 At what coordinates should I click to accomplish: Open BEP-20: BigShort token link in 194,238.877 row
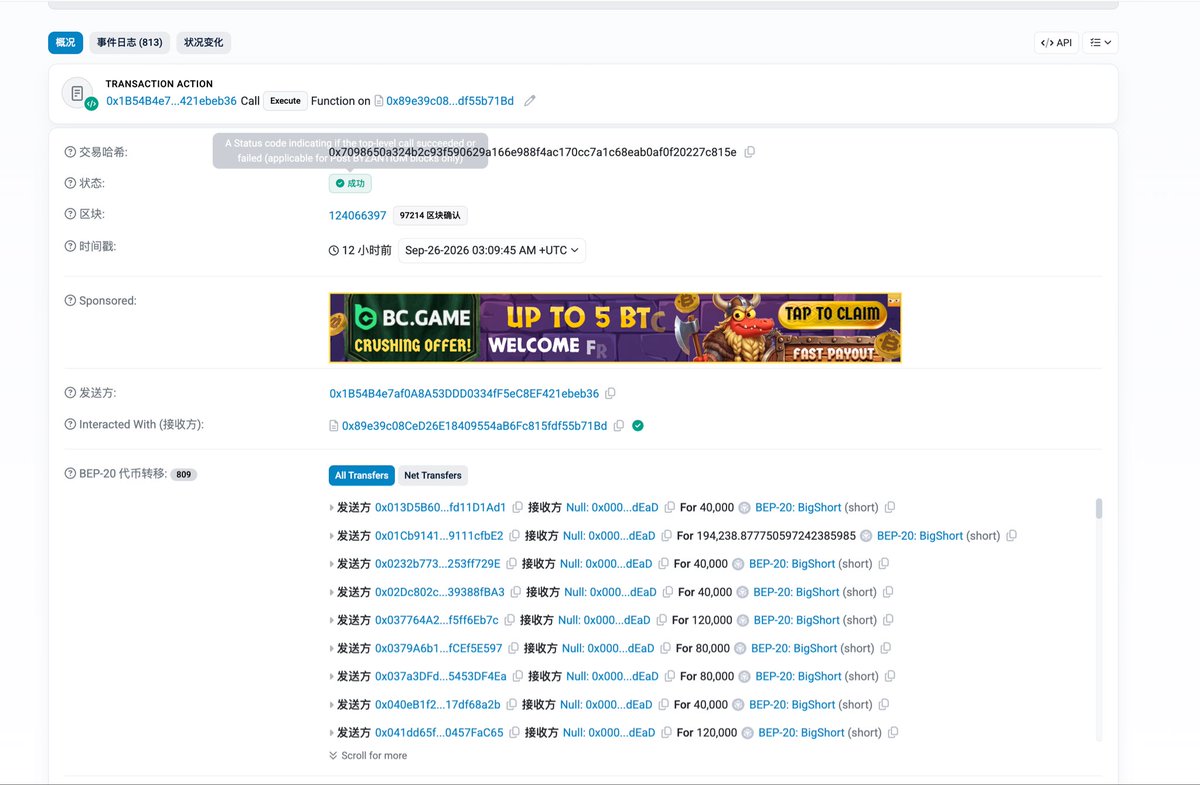pos(920,536)
